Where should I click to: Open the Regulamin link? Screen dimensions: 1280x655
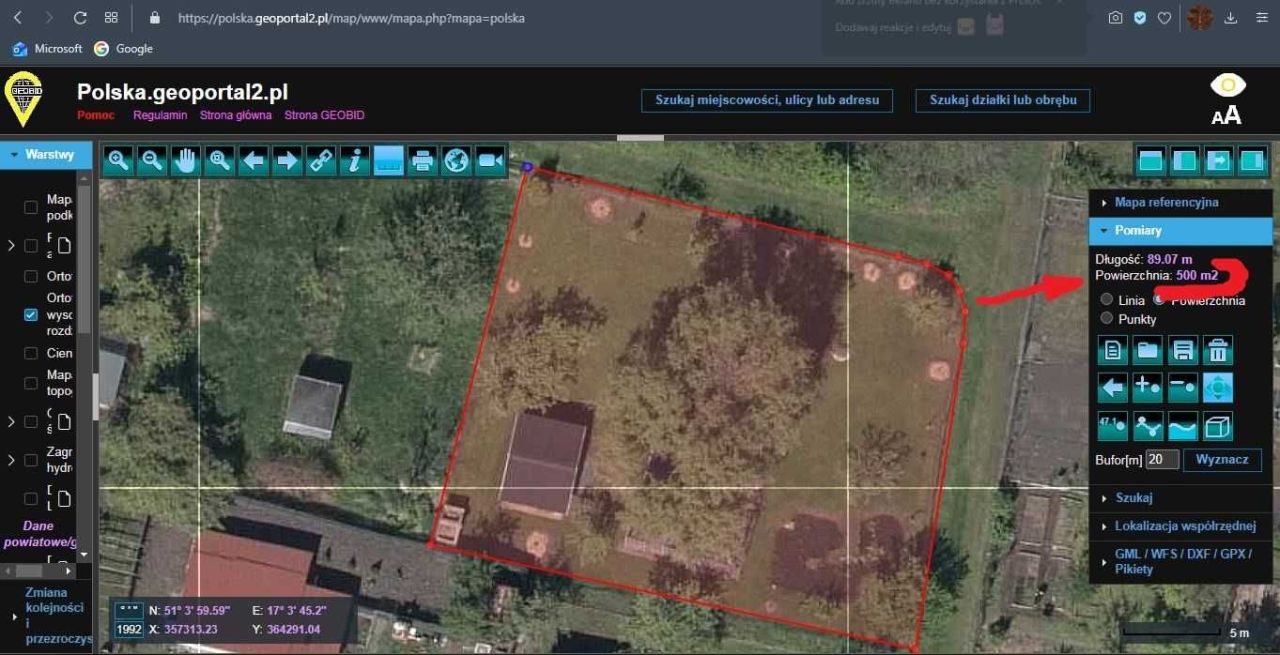[160, 115]
